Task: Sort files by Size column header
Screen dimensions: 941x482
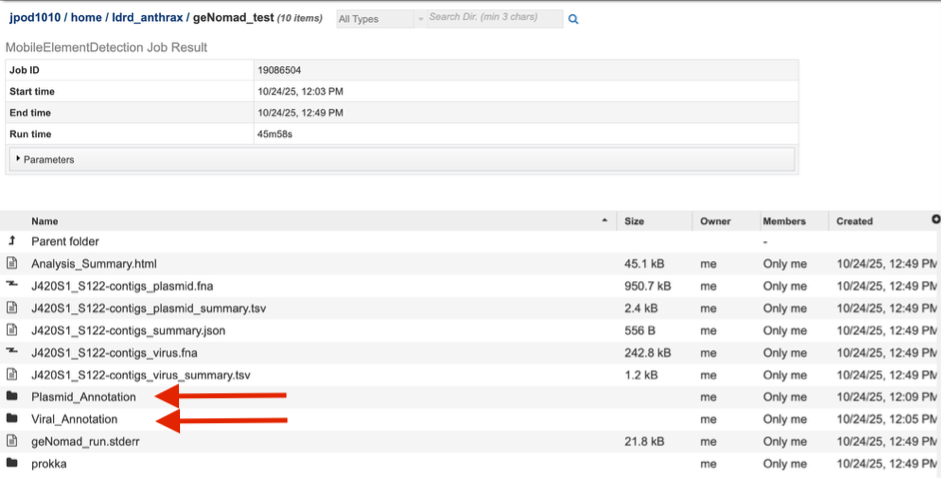Action: tap(634, 221)
